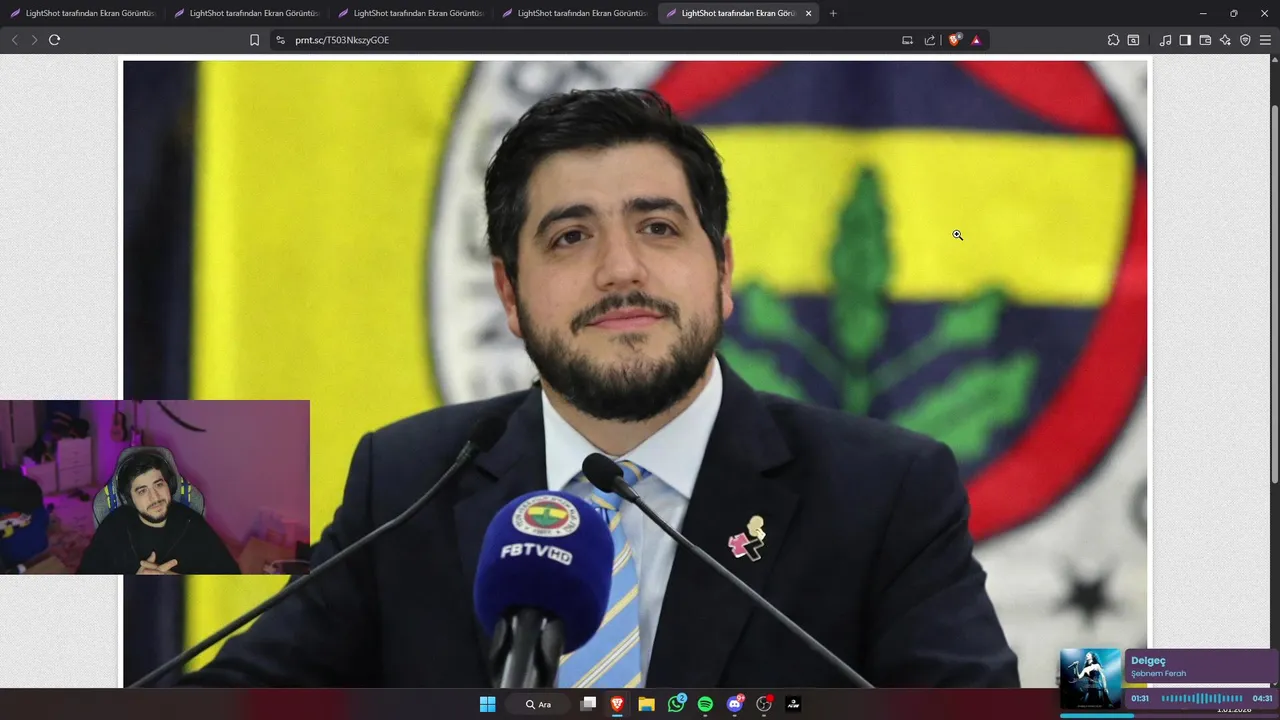
Task: Bookmark this page with the bookmark icon
Action: click(x=254, y=40)
